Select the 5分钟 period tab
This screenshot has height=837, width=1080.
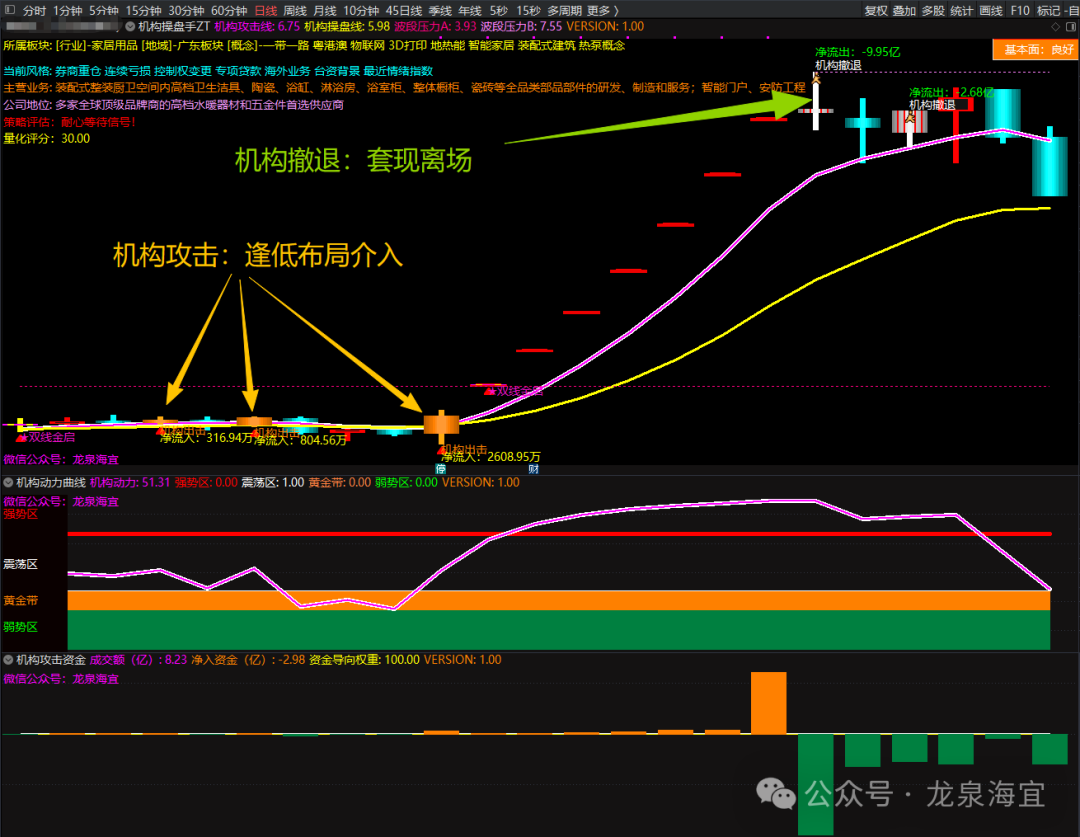coord(103,10)
